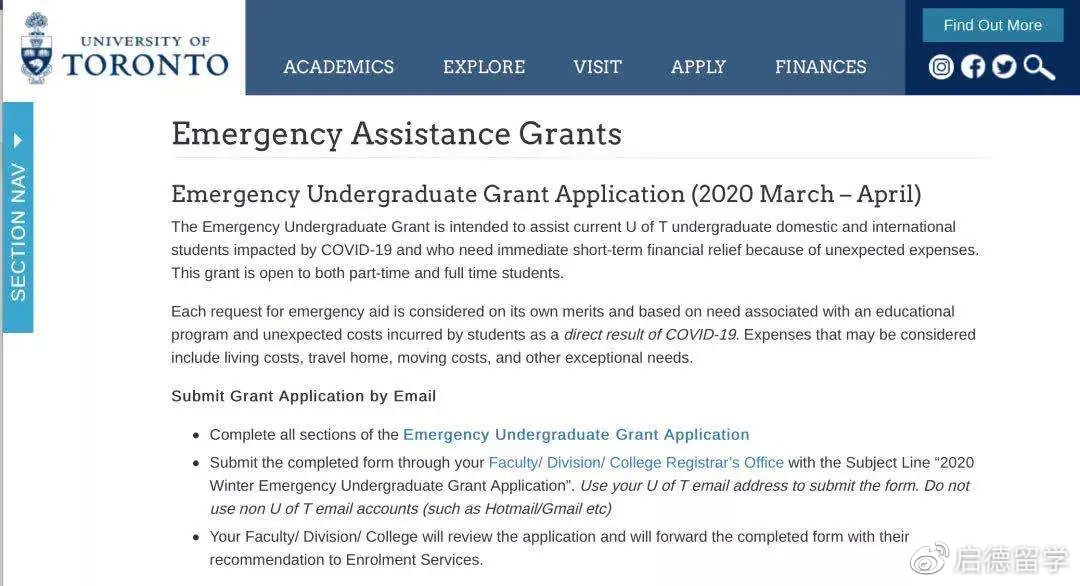The image size is (1080, 586).
Task: Click the Submit Grant Application by Email subheading
Action: click(x=303, y=396)
